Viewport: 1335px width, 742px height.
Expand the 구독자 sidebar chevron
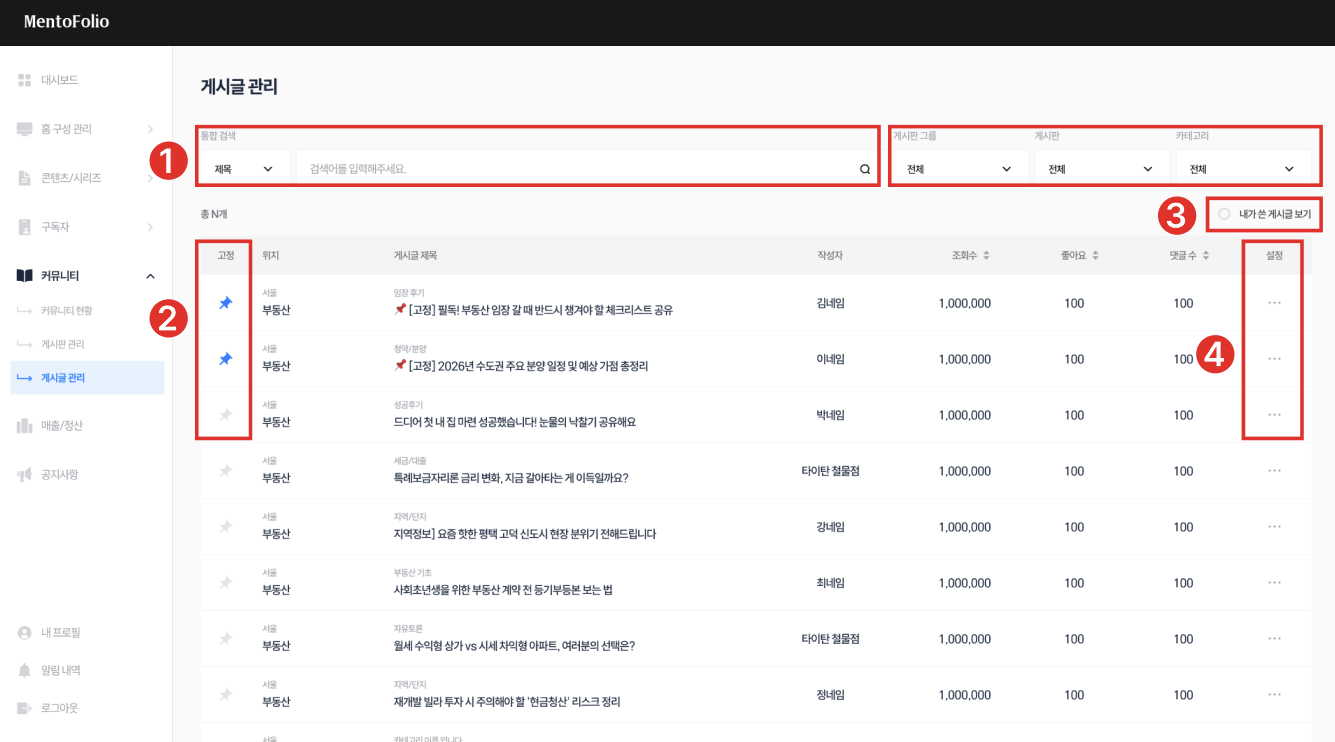(150, 227)
